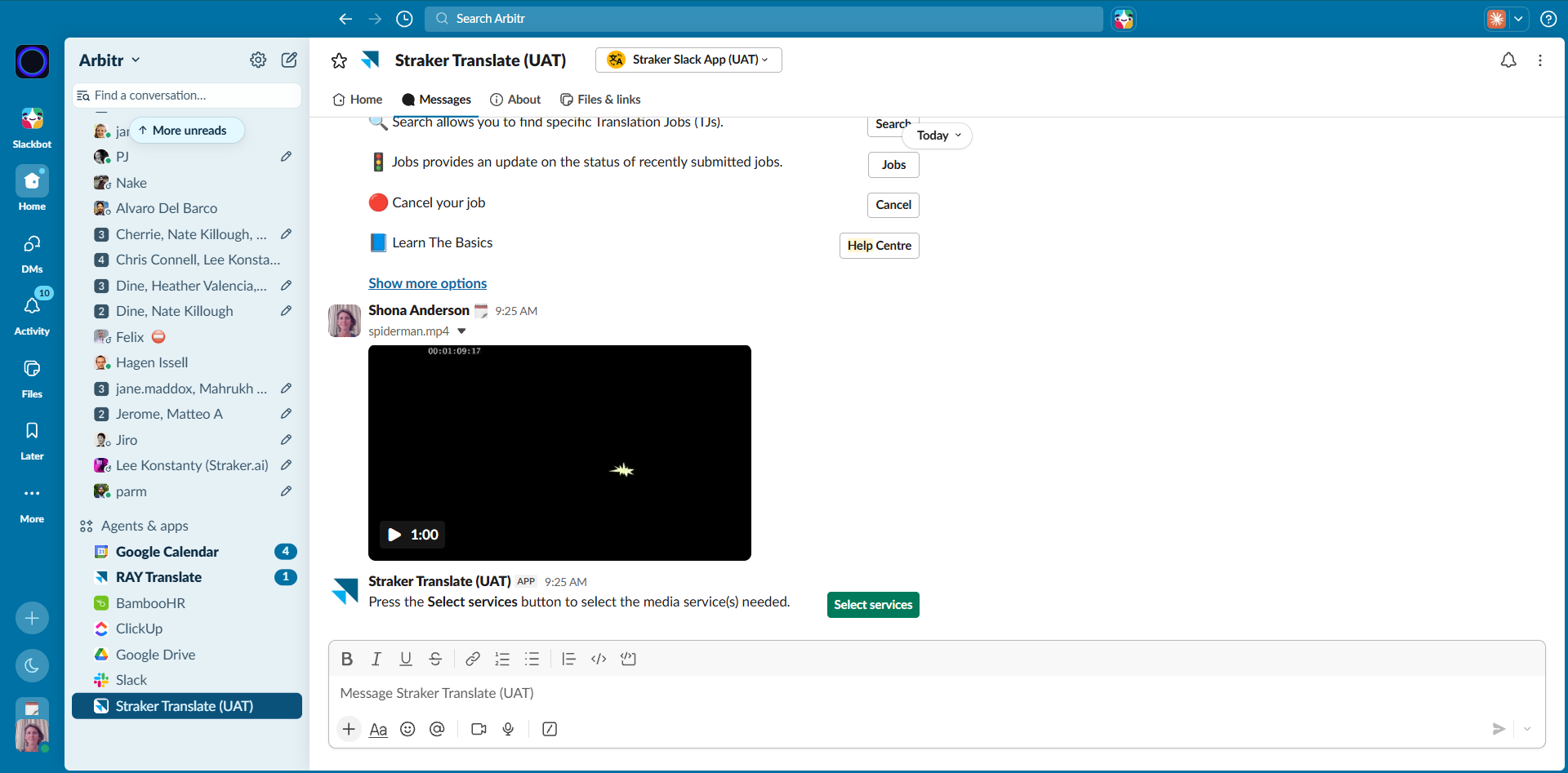Insert inline code formatting

click(x=599, y=659)
